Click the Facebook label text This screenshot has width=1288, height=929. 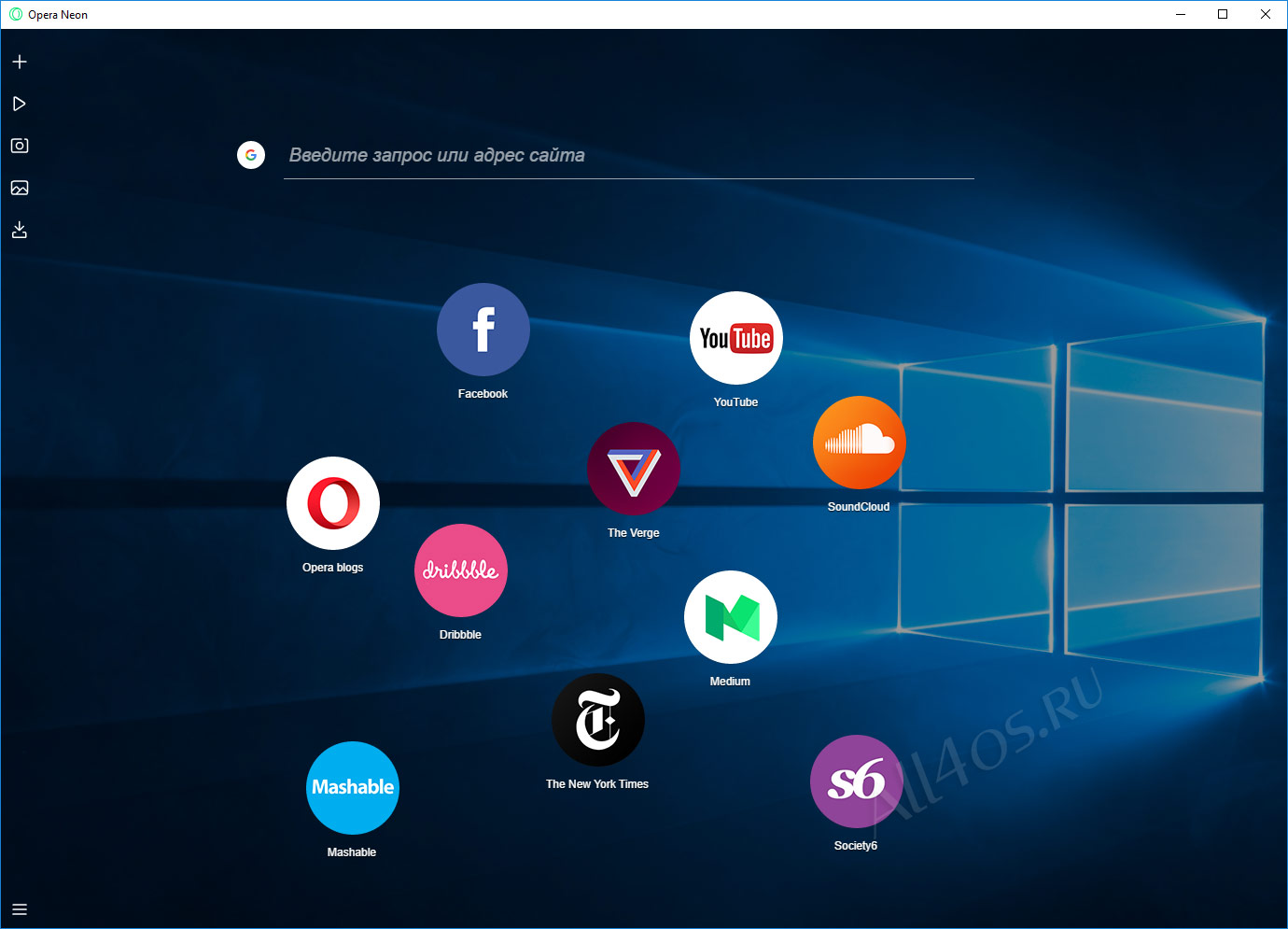(x=483, y=394)
